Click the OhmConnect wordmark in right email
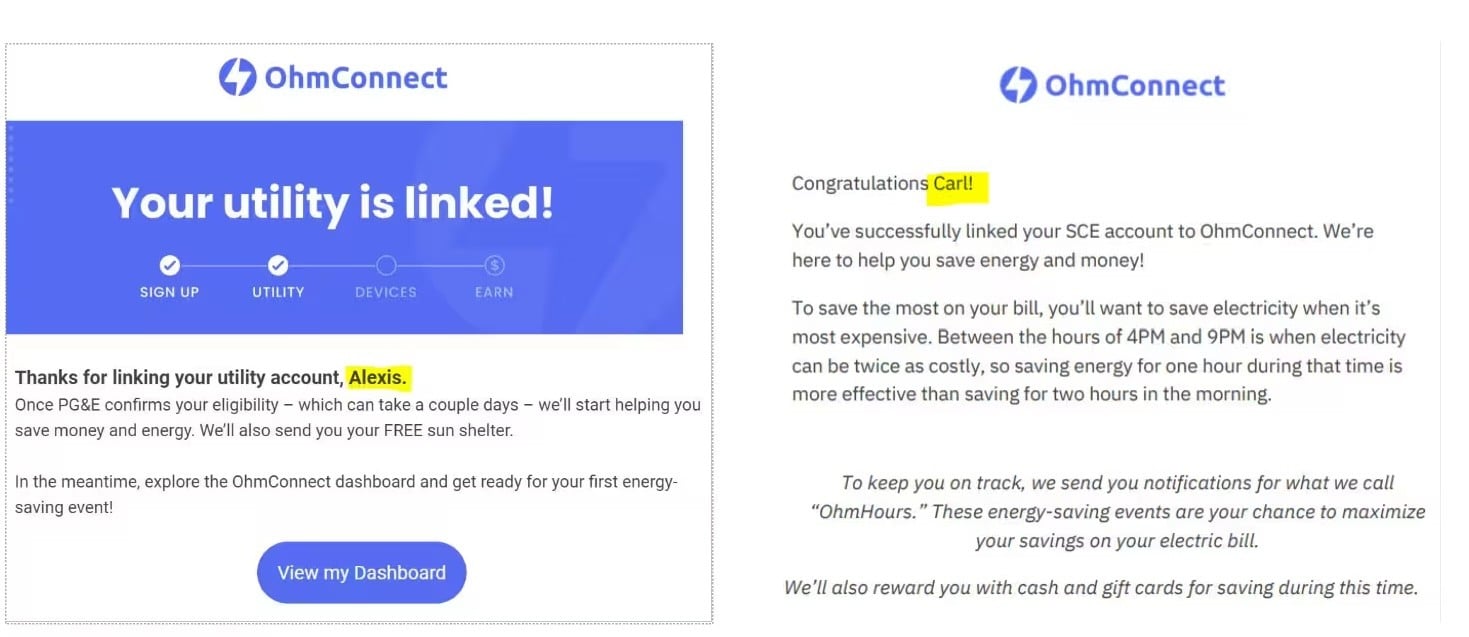Image resolution: width=1469 pixels, height=637 pixels. coord(1135,86)
